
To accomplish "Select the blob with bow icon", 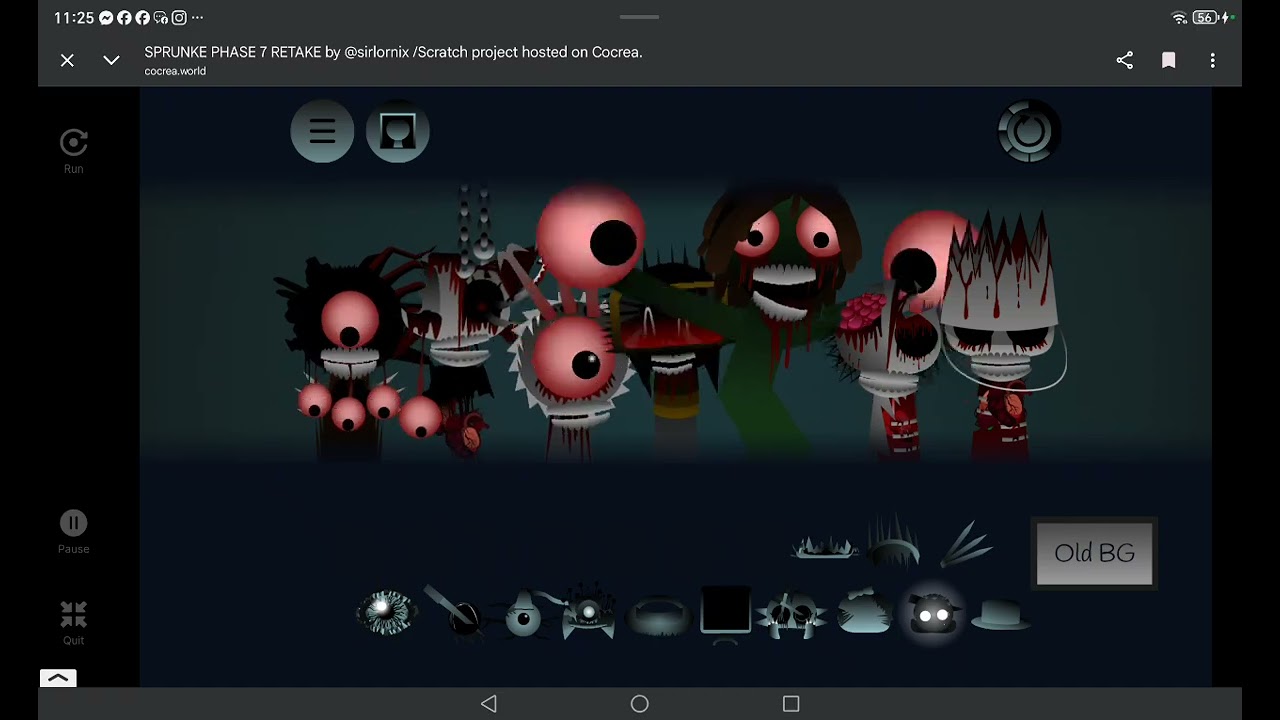I will click(x=863, y=611).
